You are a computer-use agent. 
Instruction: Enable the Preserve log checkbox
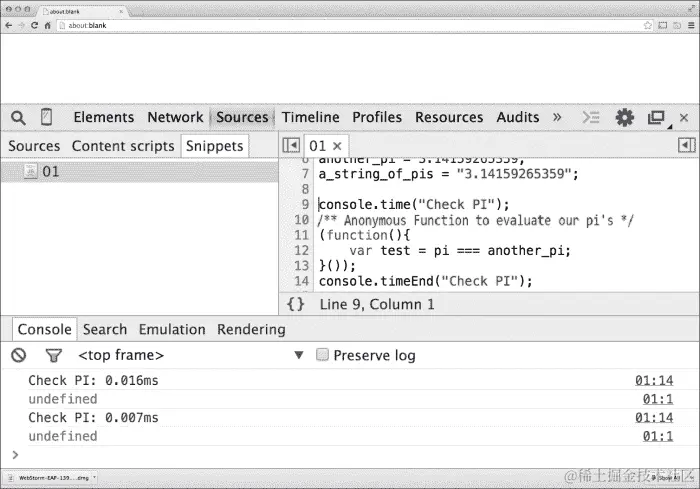pyautogui.click(x=322, y=355)
